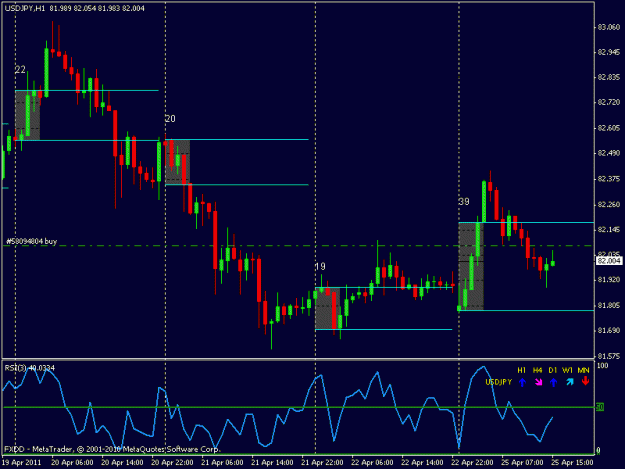Click the blue up arrow under D1
Image resolution: width=625 pixels, height=469 pixels.
pyautogui.click(x=553, y=382)
